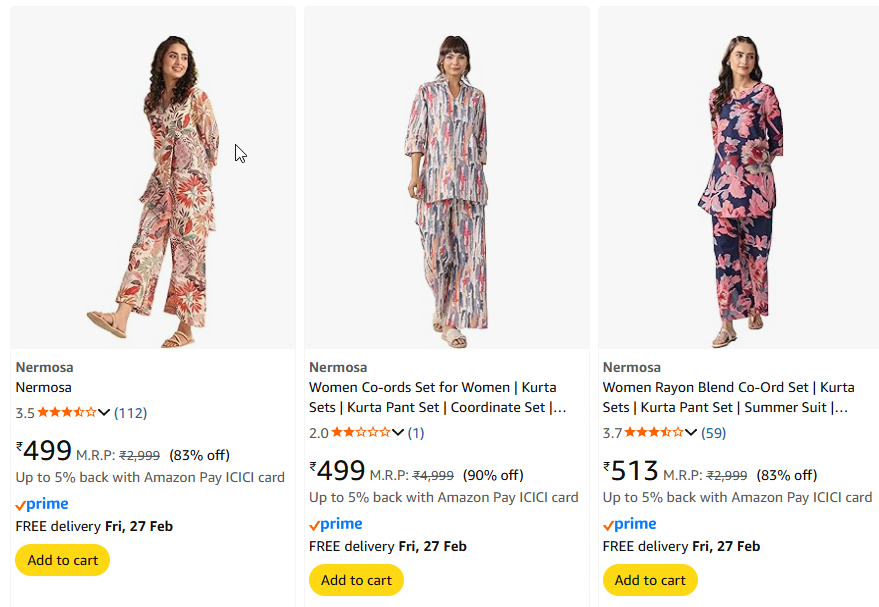Viewport: 879px width, 607px height.
Task: Open the 3.5 star rating dropdown chevron
Action: coord(104,412)
